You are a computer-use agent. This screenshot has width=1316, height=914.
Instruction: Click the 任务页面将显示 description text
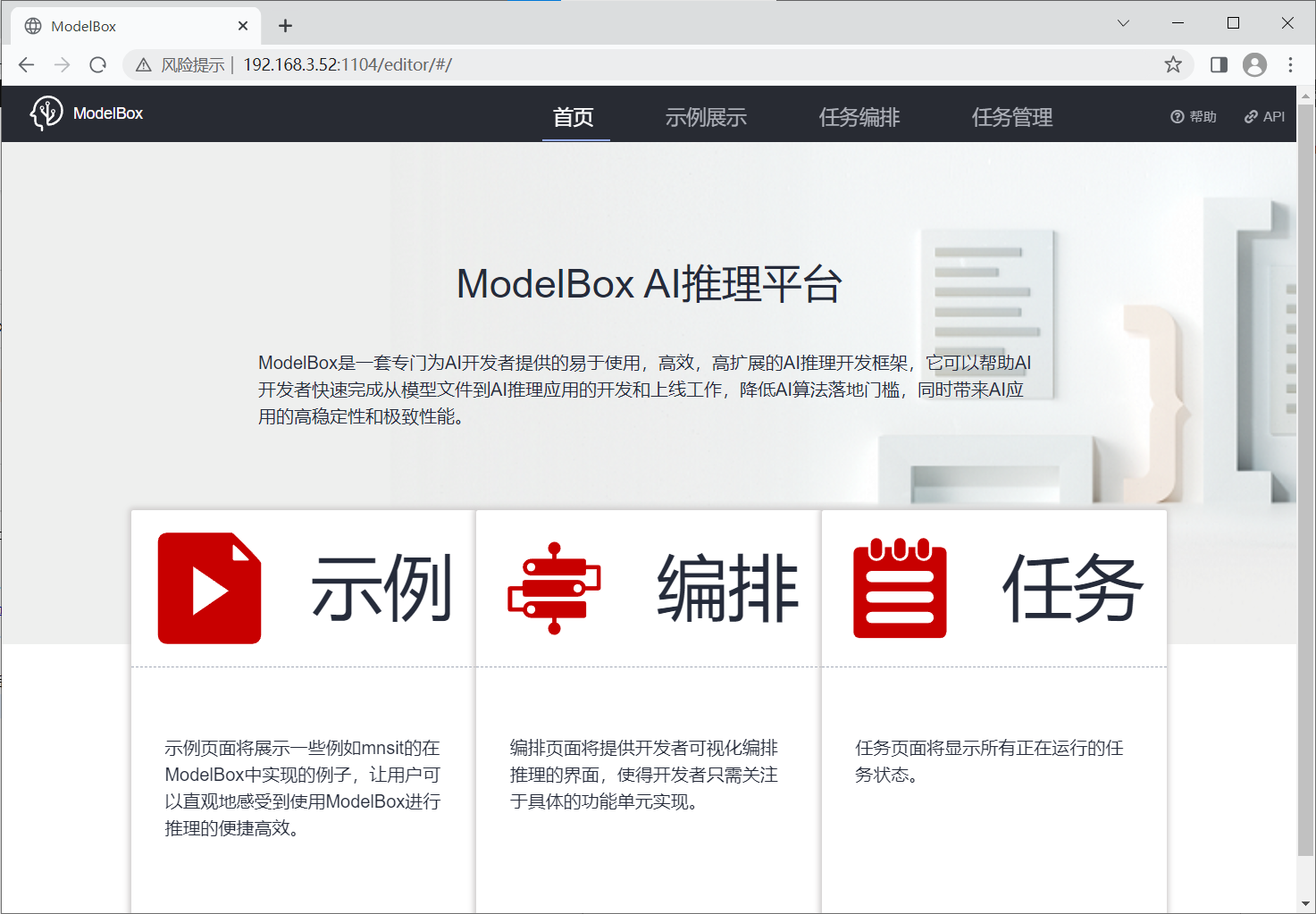coord(989,761)
